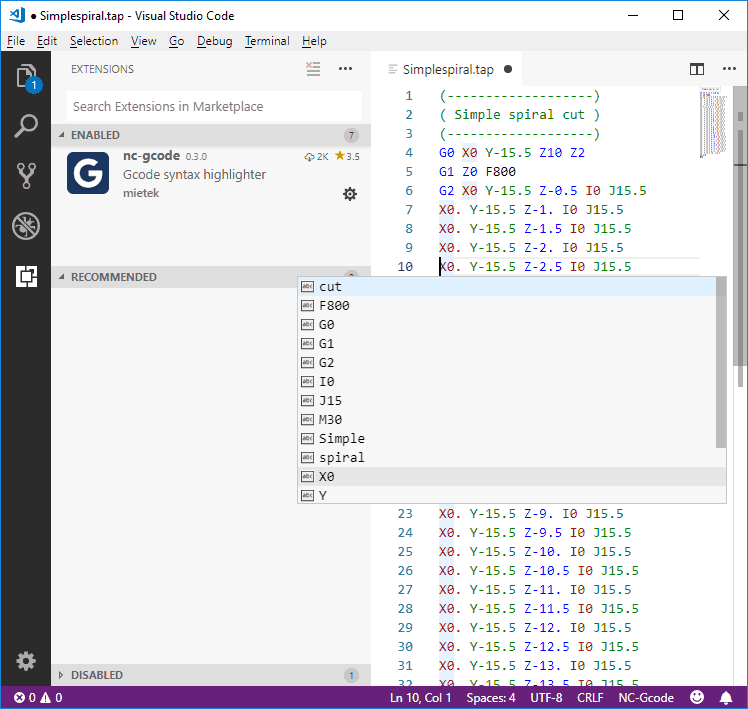The image size is (748, 709).
Task: Click the DISABLED count badge 1
Action: point(351,675)
